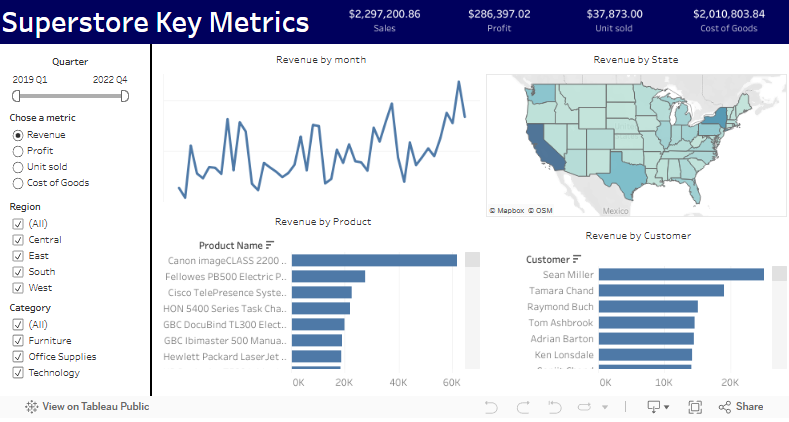Choose the Unit sold metric option
This screenshot has width=789, height=422.
[17, 167]
